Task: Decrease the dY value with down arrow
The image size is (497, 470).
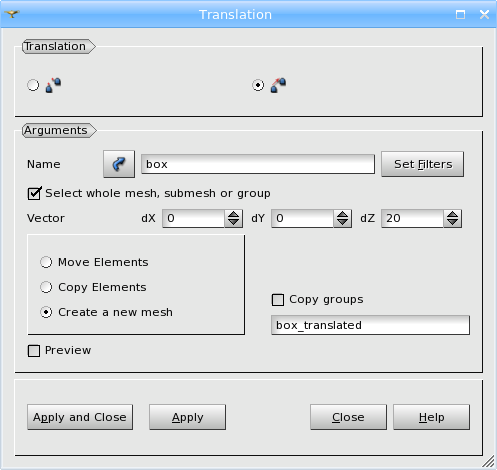Action: point(342,223)
